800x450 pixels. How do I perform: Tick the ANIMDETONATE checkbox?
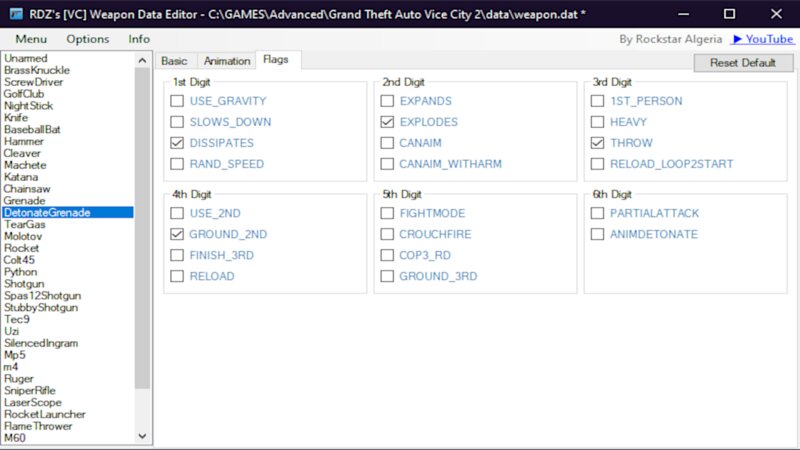tap(598, 234)
